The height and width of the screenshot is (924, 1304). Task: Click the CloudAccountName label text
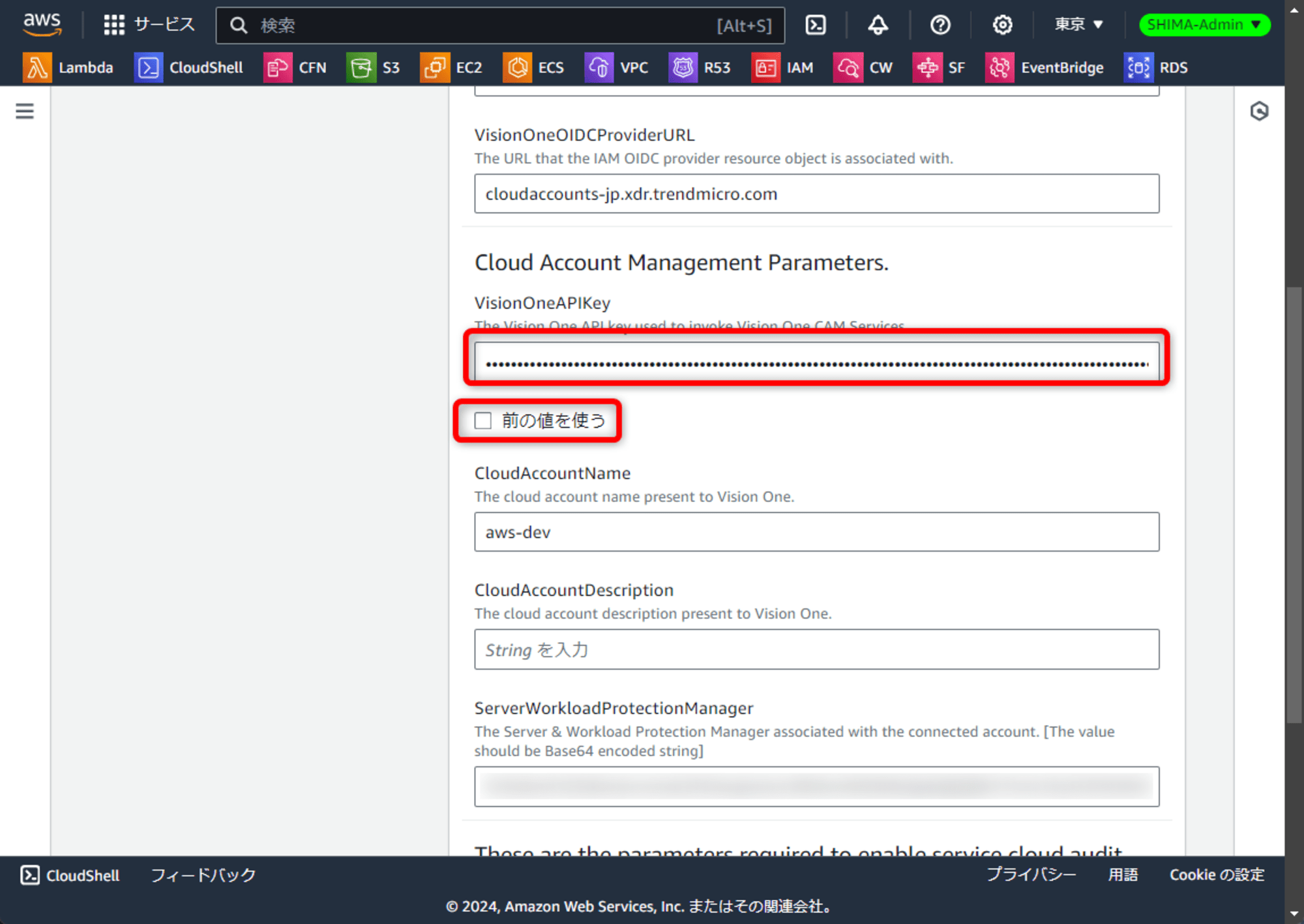coord(552,473)
